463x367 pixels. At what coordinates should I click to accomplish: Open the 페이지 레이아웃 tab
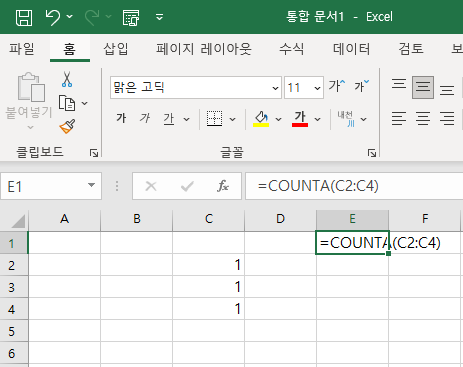click(204, 49)
